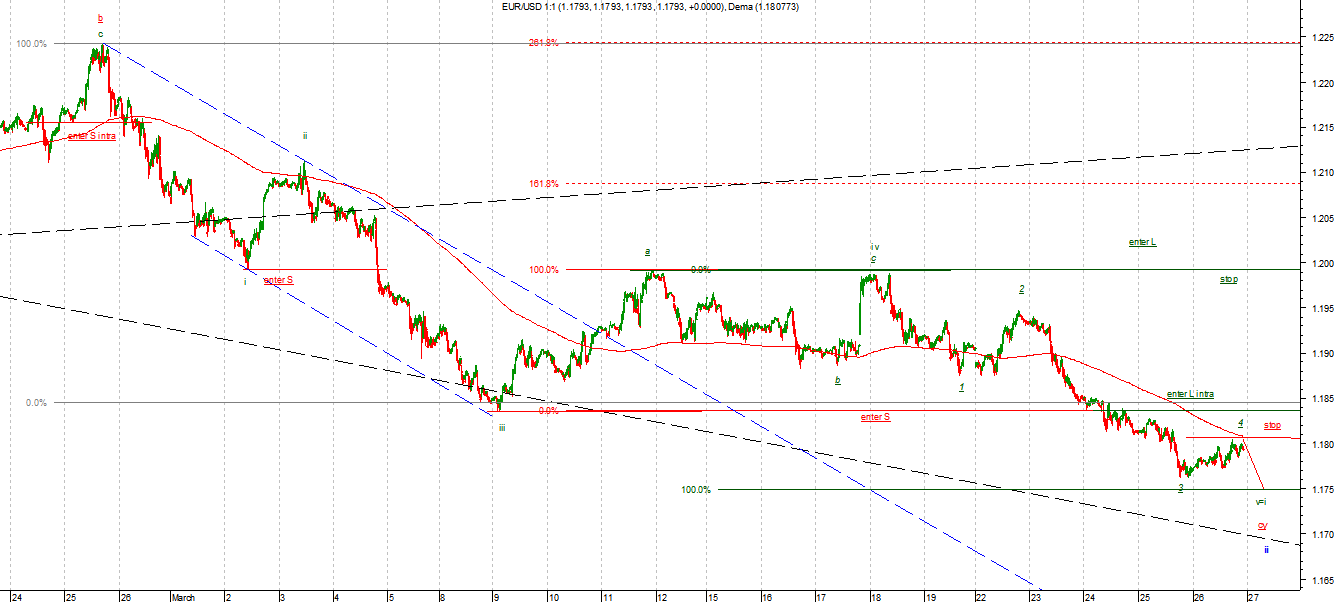Select the 'v=i' wave label
Screen dimensions: 1336x602
pos(1261,501)
